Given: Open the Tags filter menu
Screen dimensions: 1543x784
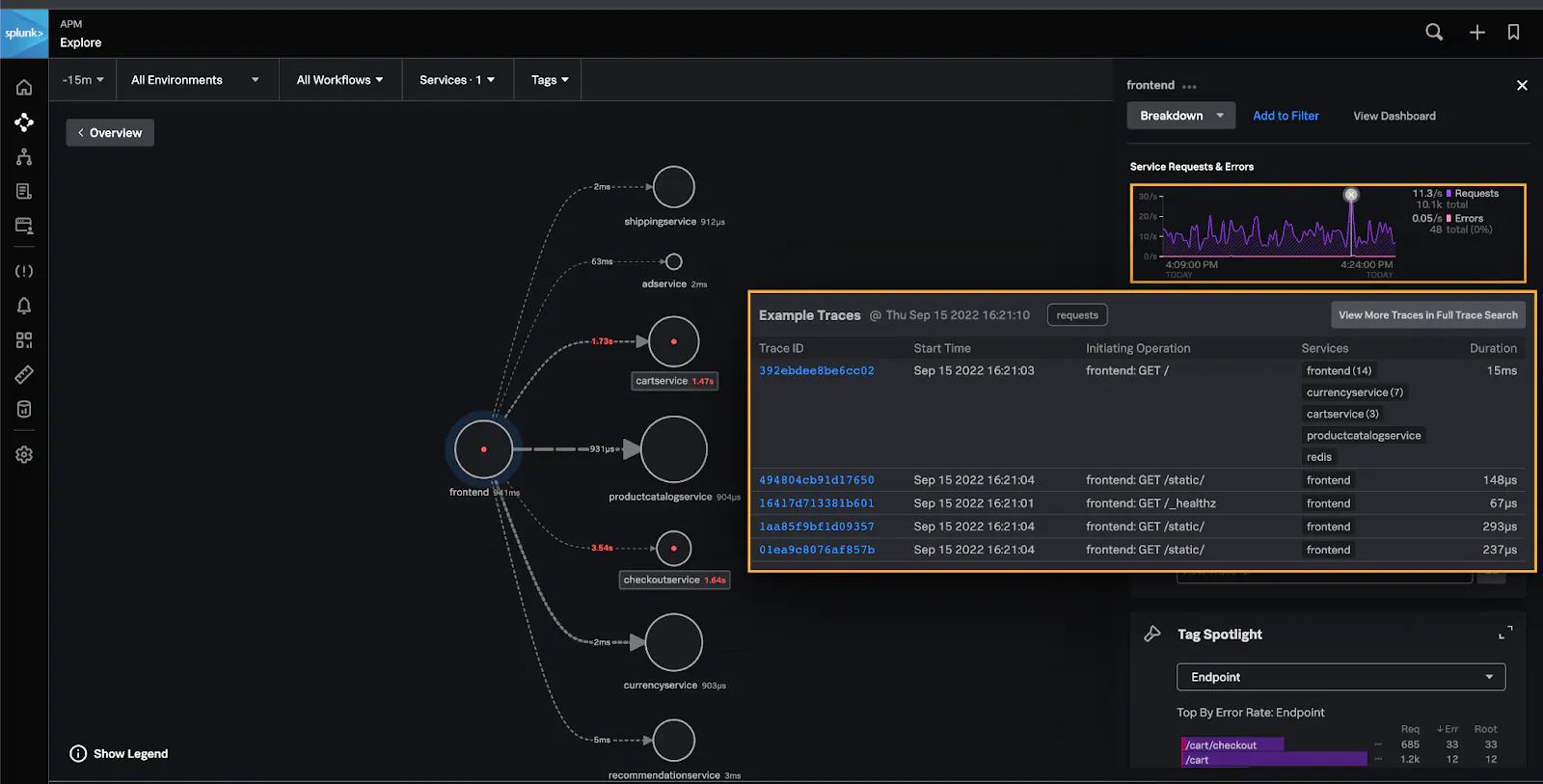Looking at the screenshot, I should point(550,80).
